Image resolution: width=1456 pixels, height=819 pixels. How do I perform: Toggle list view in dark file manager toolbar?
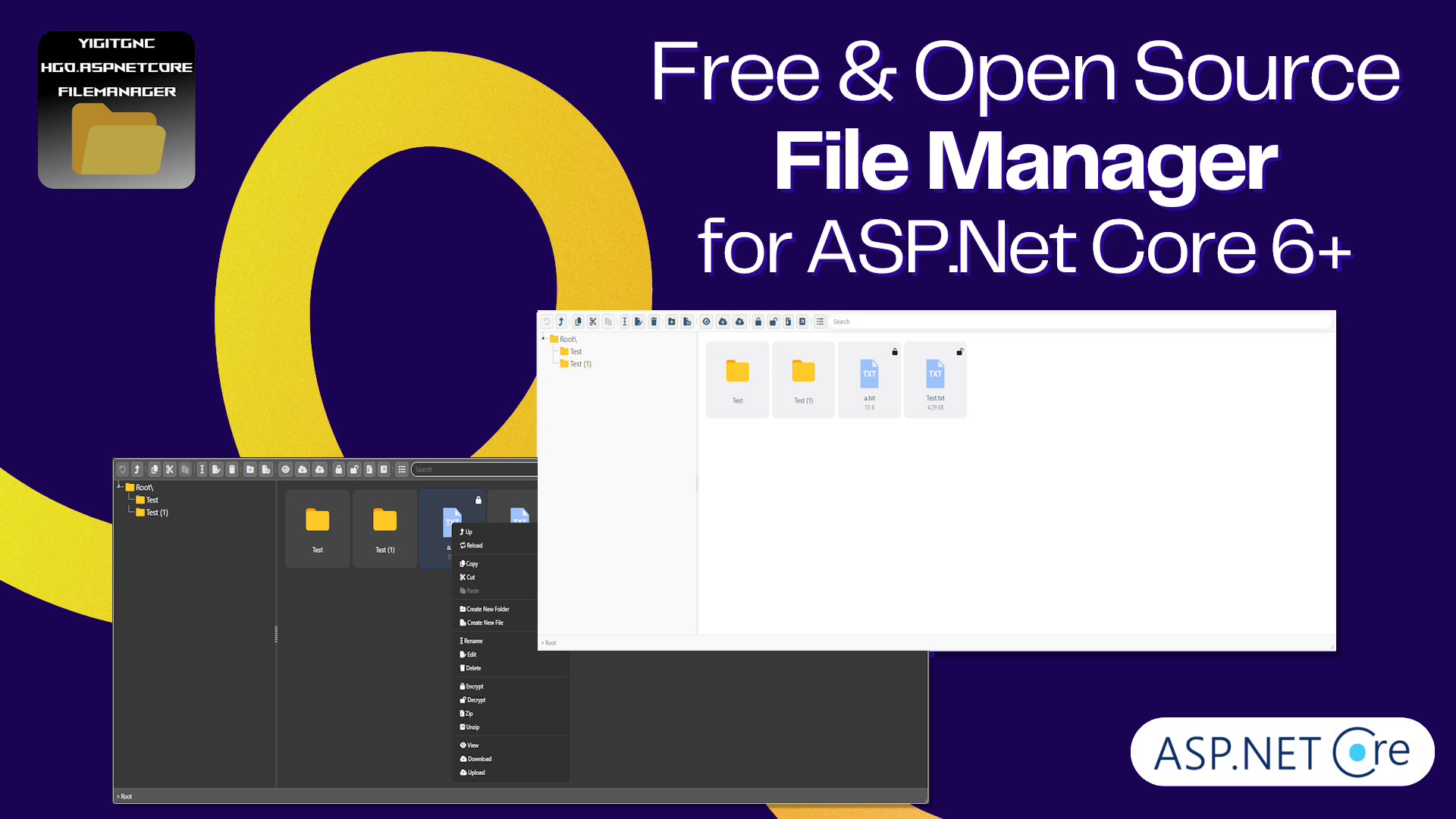tap(402, 469)
